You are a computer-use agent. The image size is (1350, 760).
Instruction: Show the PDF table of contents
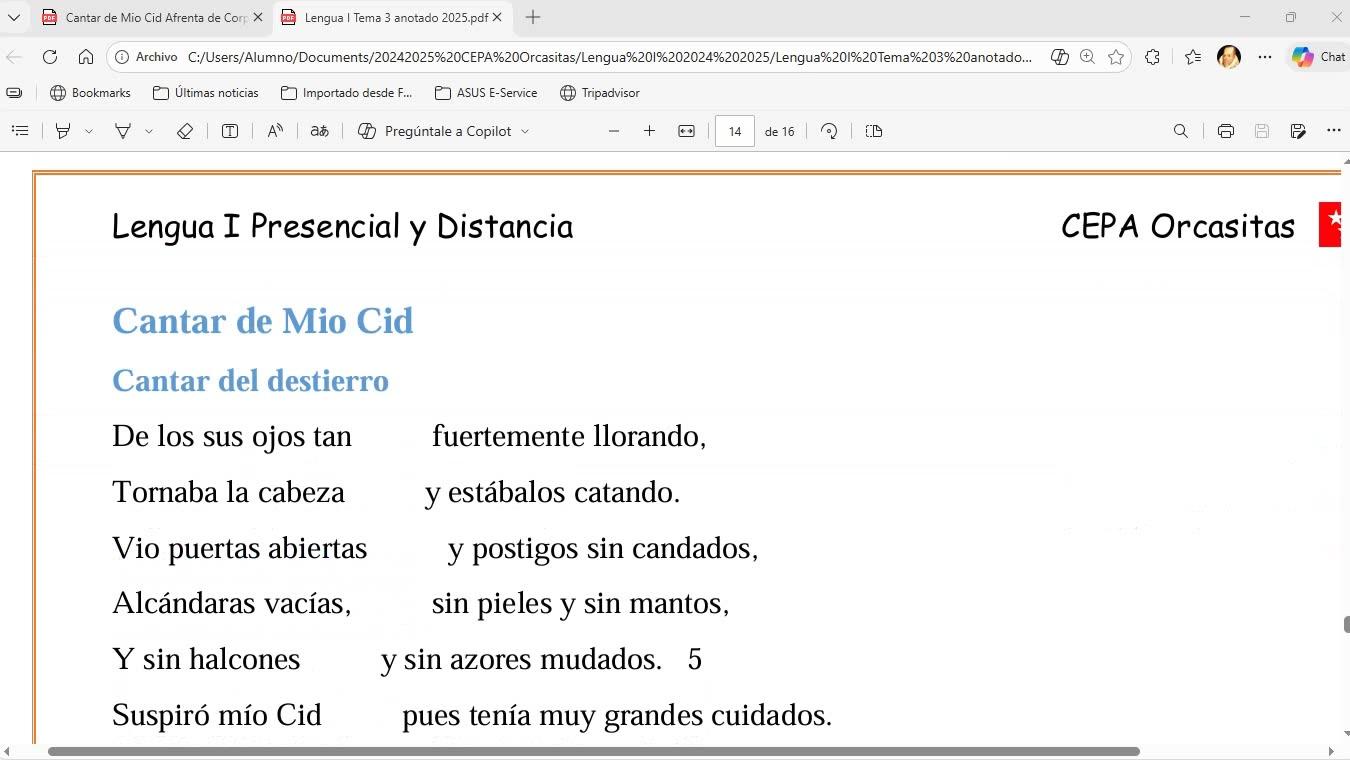point(20,131)
